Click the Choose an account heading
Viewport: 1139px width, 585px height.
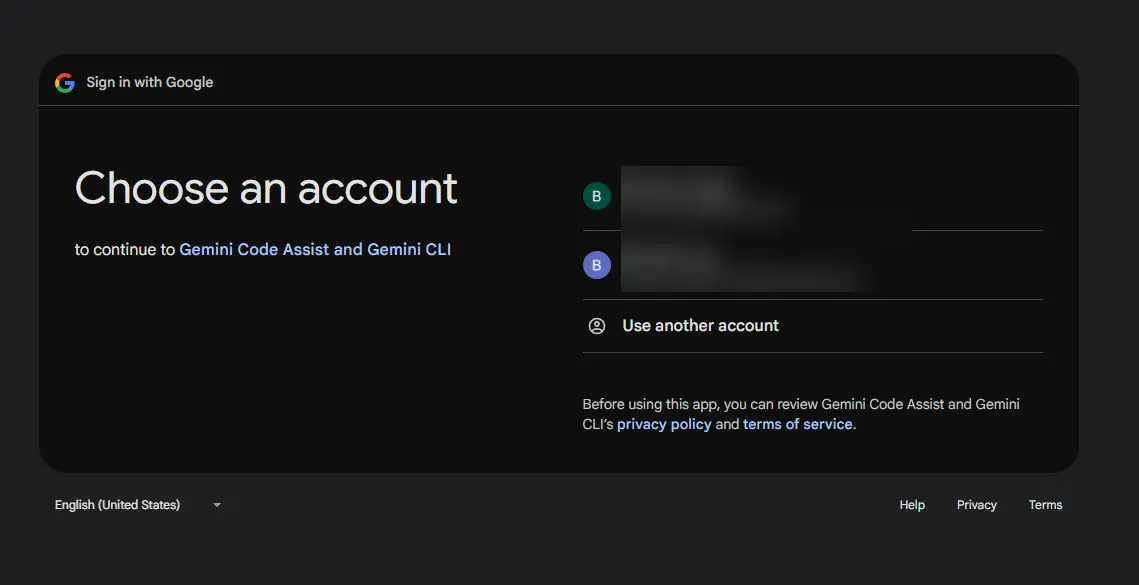click(x=267, y=188)
